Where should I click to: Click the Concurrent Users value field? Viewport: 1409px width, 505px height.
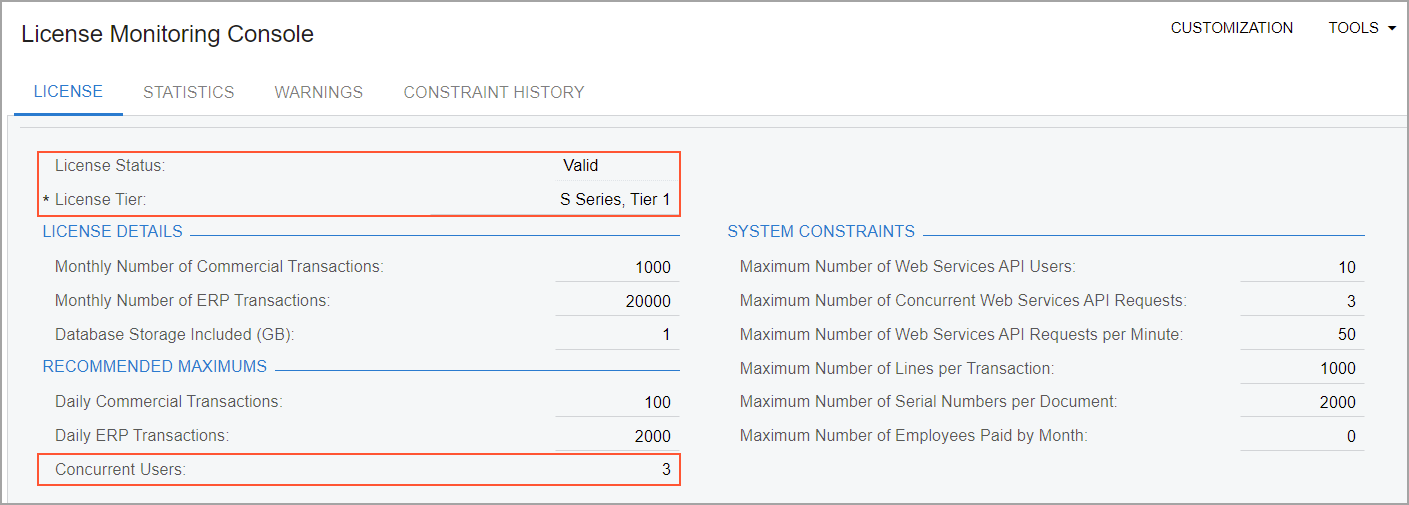click(x=616, y=469)
